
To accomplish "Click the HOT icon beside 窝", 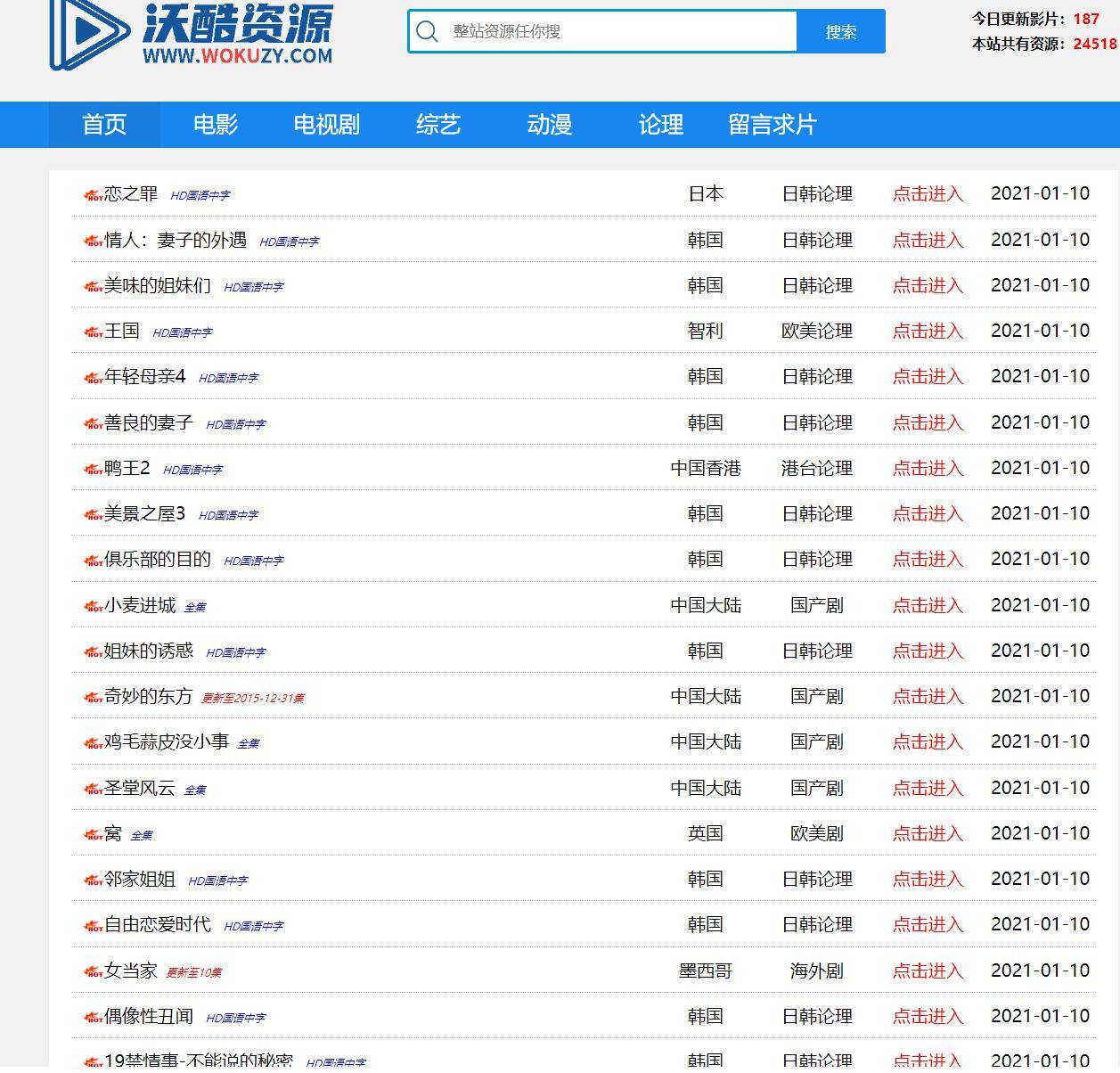I will [94, 835].
